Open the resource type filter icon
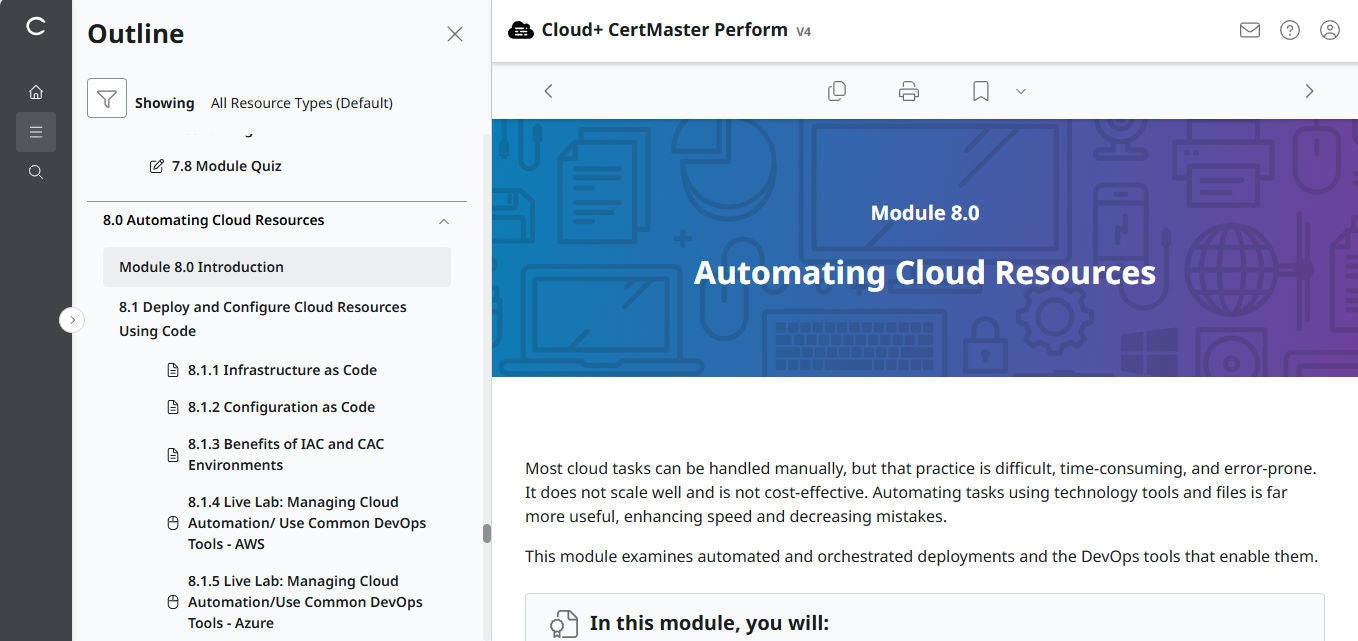The height and width of the screenshot is (641, 1358). [107, 98]
